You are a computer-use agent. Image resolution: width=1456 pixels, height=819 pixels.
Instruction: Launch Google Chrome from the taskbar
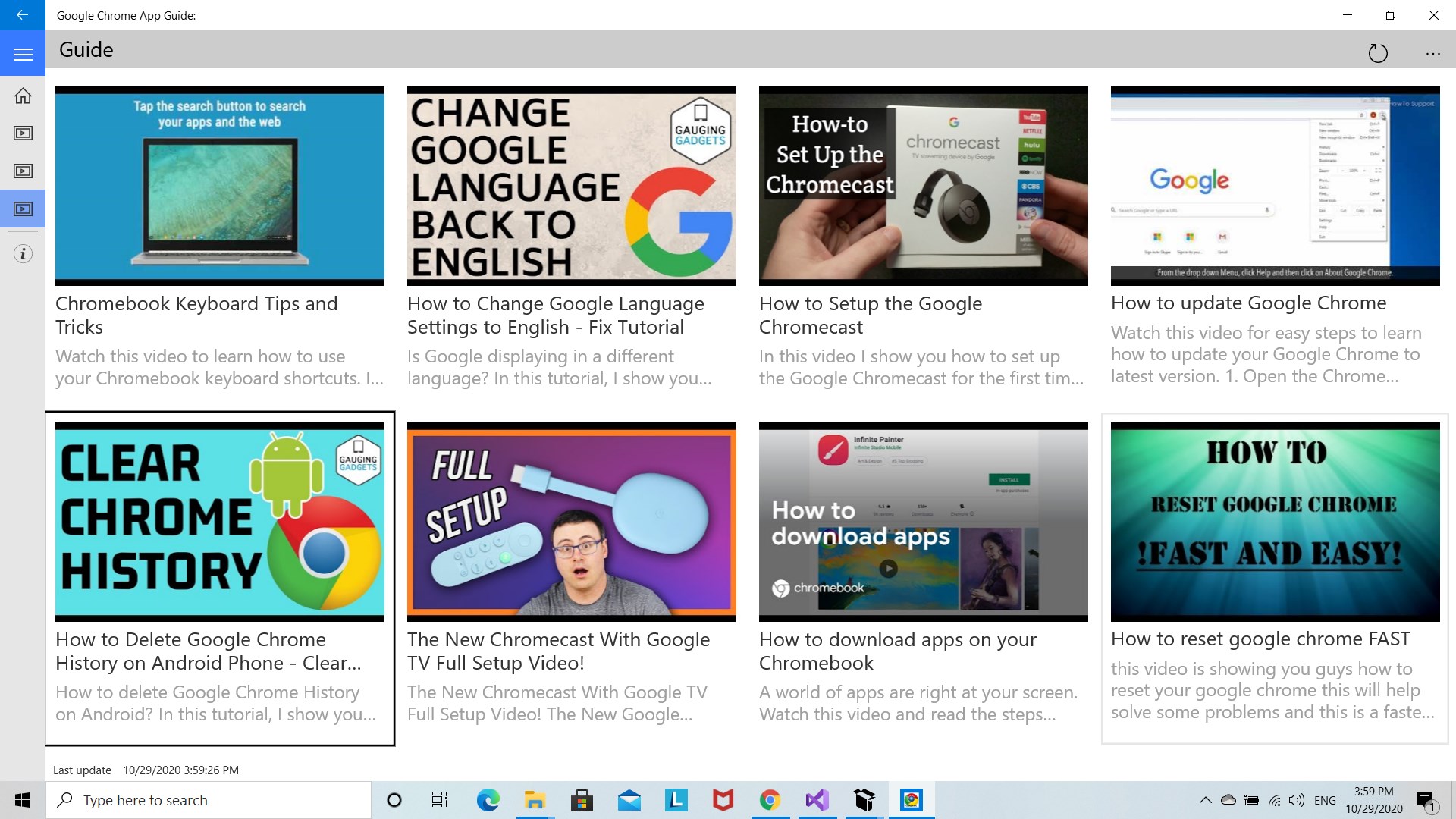click(x=770, y=800)
